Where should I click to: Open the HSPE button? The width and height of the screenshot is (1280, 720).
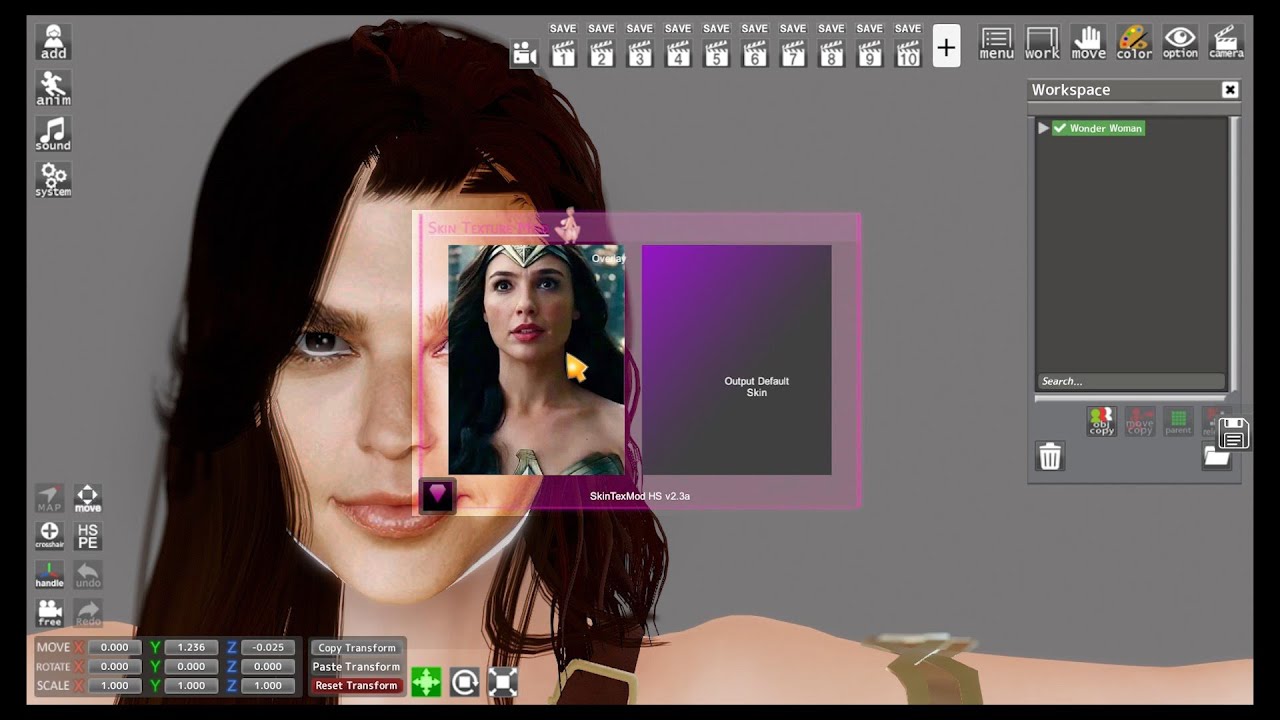point(88,536)
